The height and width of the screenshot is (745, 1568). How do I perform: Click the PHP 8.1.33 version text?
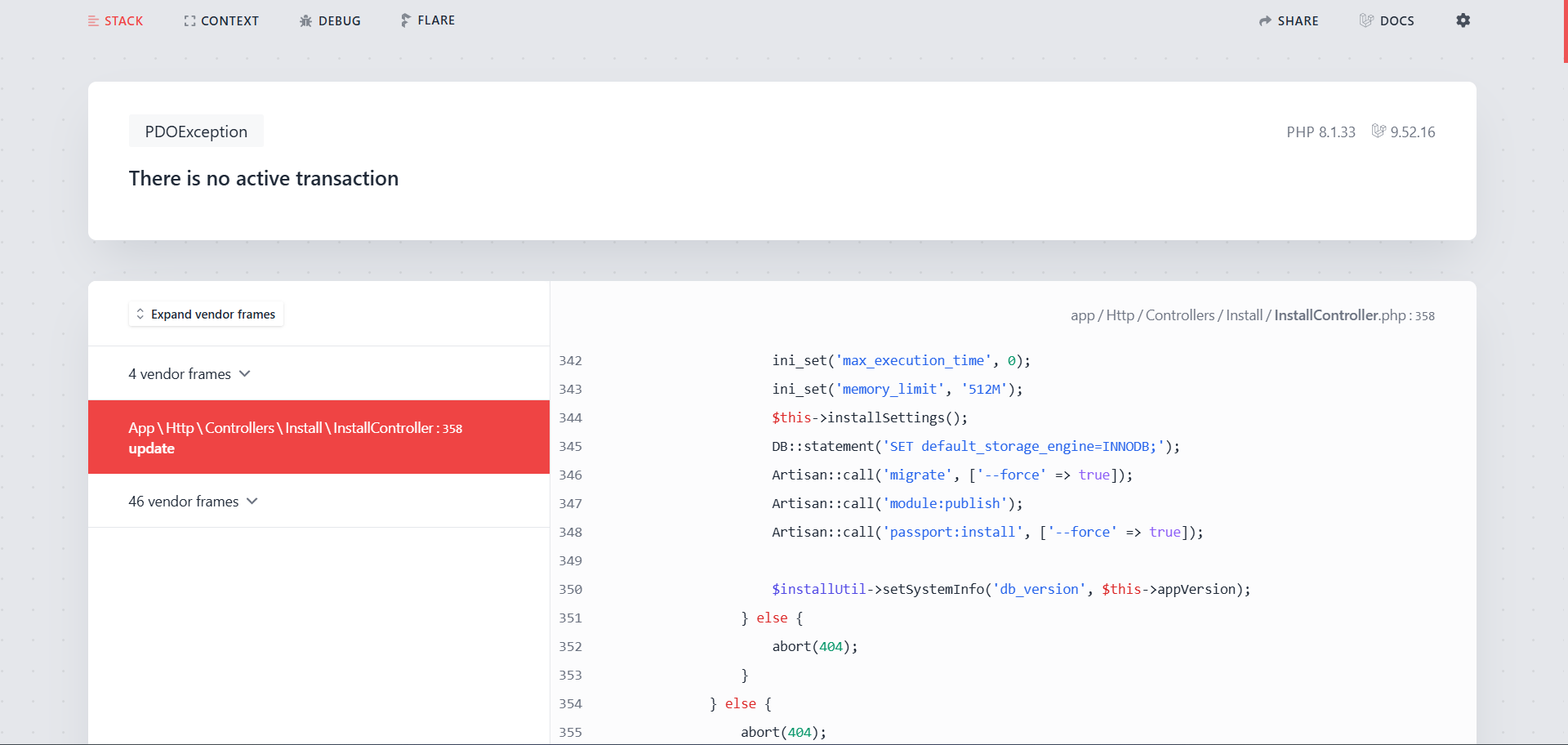pyautogui.click(x=1321, y=132)
